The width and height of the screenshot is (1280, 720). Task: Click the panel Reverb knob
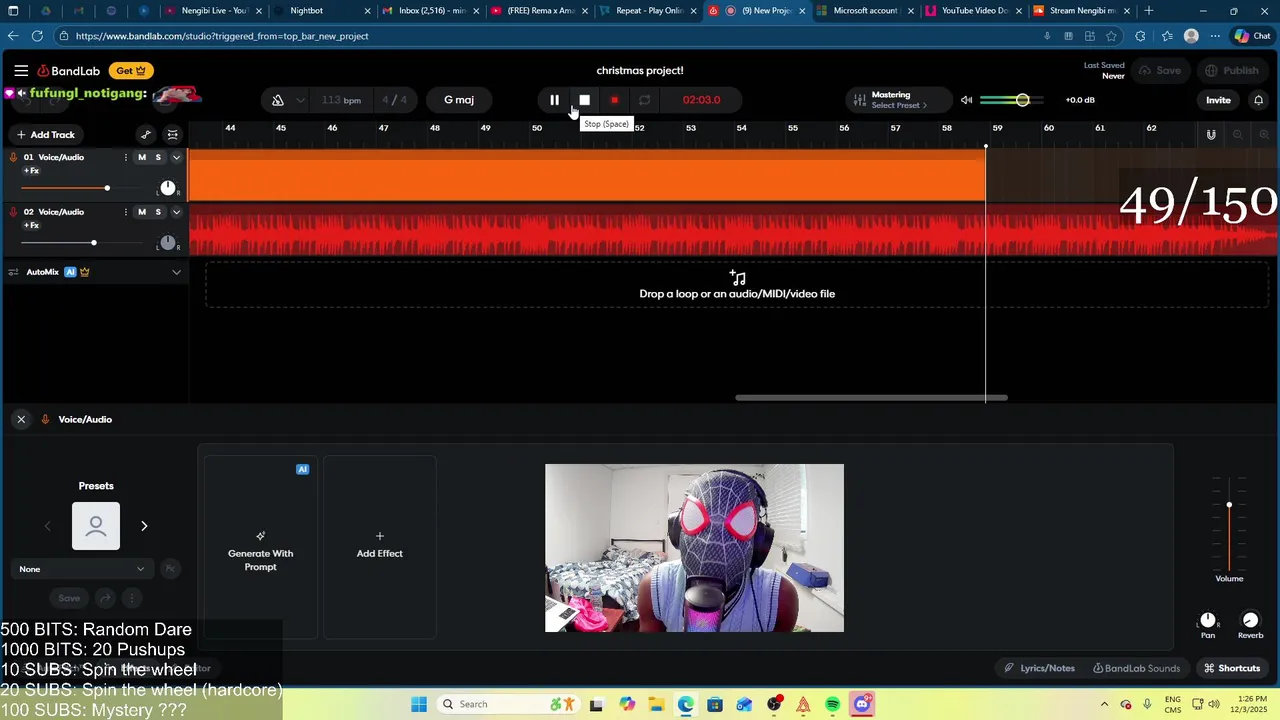point(1250,620)
